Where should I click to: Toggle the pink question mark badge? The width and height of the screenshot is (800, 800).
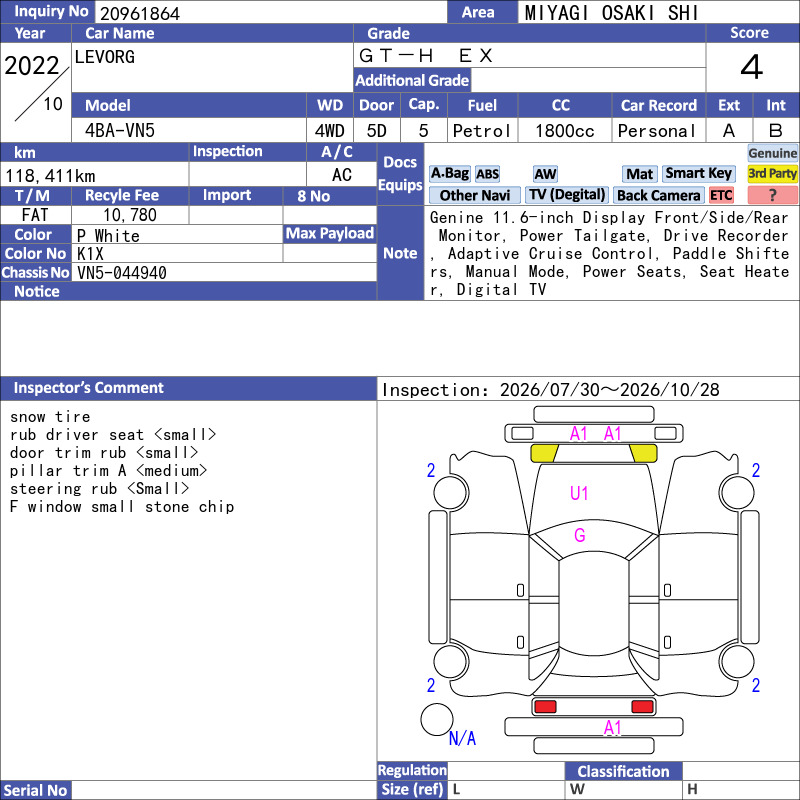point(772,195)
